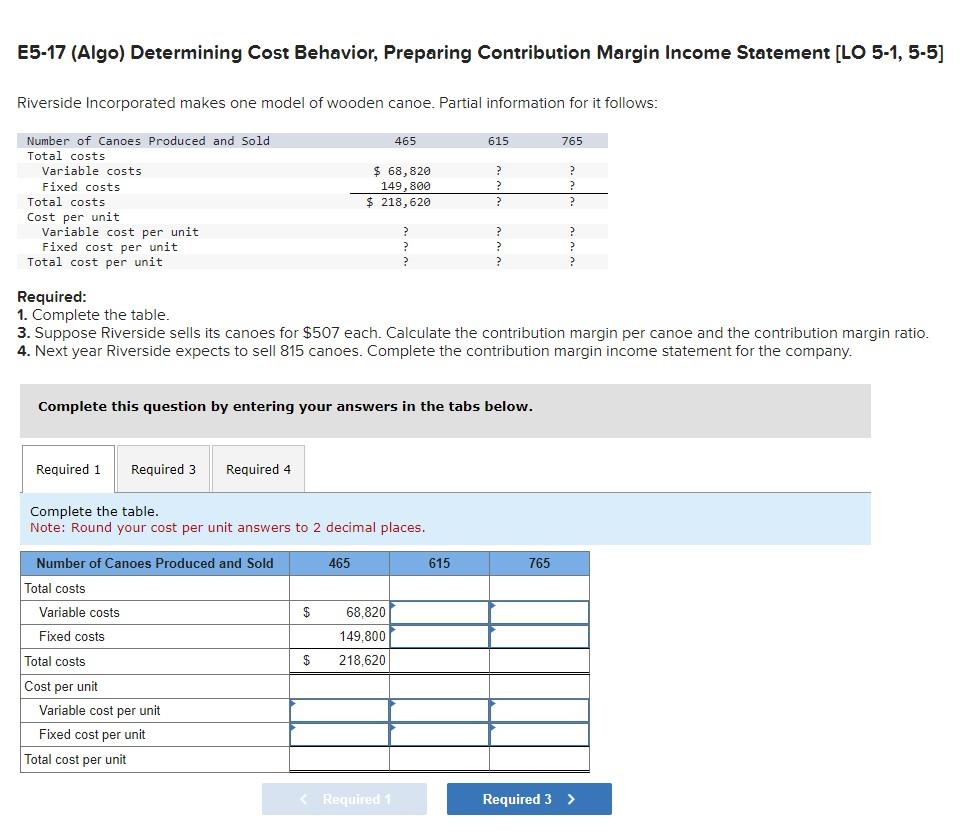Click variable costs input for 765 canoes
Screen dimensions: 975x835
539,611
